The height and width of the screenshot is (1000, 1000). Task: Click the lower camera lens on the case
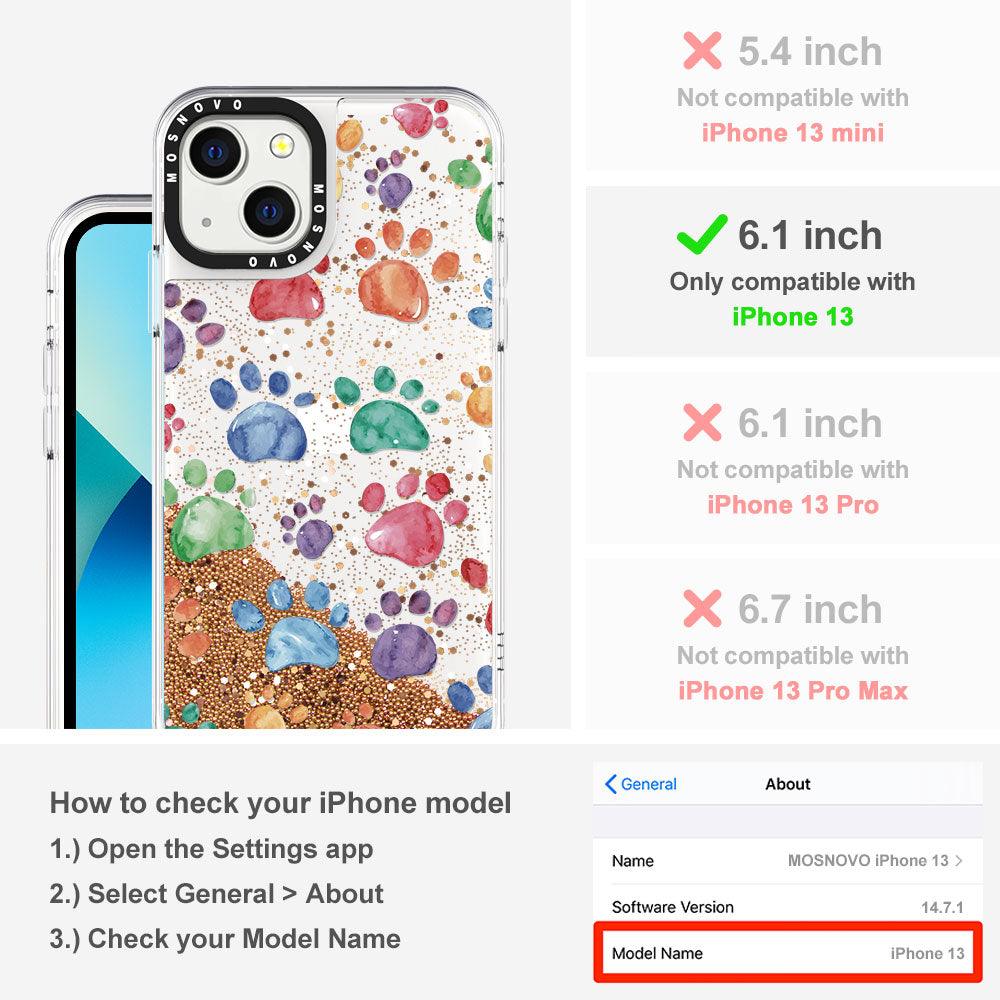269,212
